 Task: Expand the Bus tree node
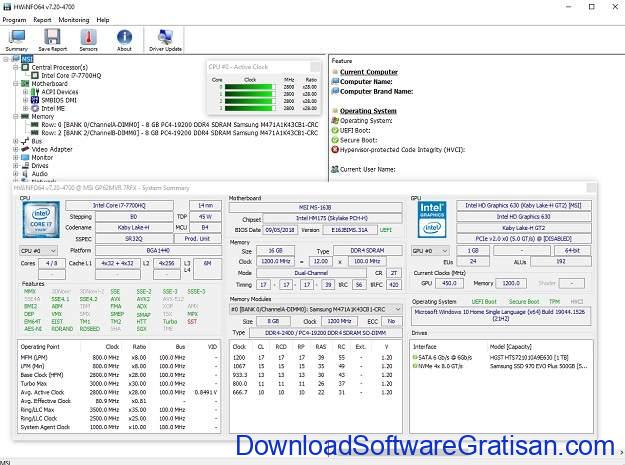(x=16, y=141)
